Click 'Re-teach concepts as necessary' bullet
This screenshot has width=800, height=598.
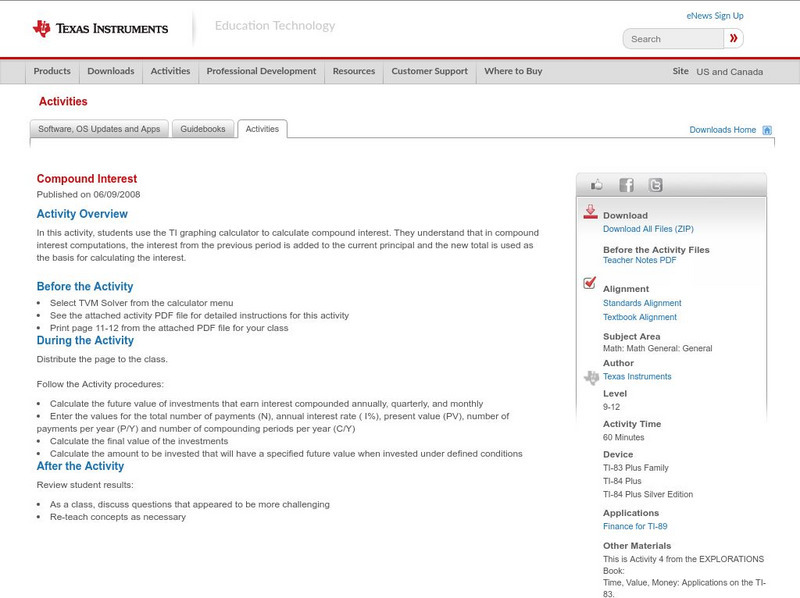[x=118, y=517]
